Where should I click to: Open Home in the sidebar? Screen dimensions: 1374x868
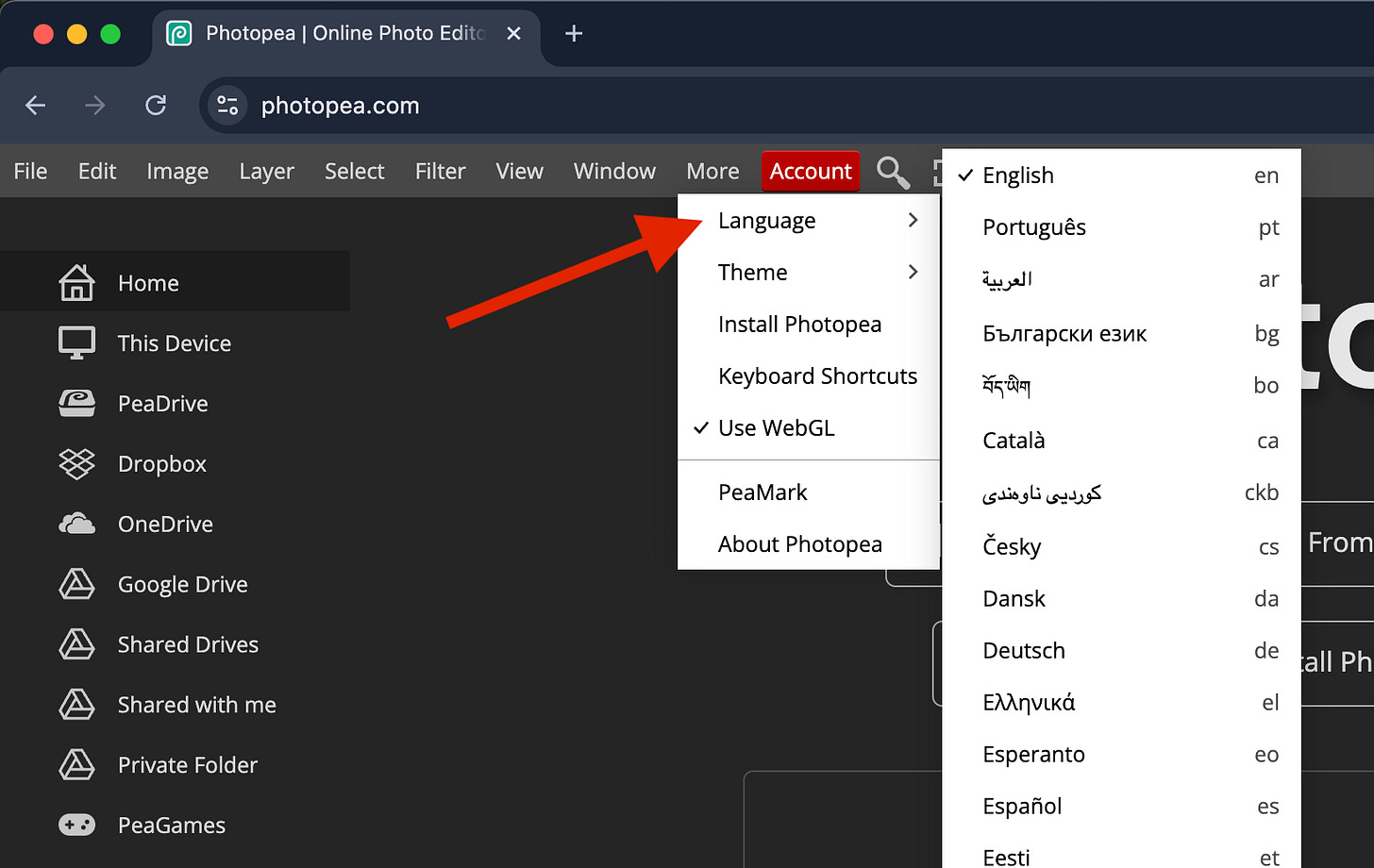(175, 281)
